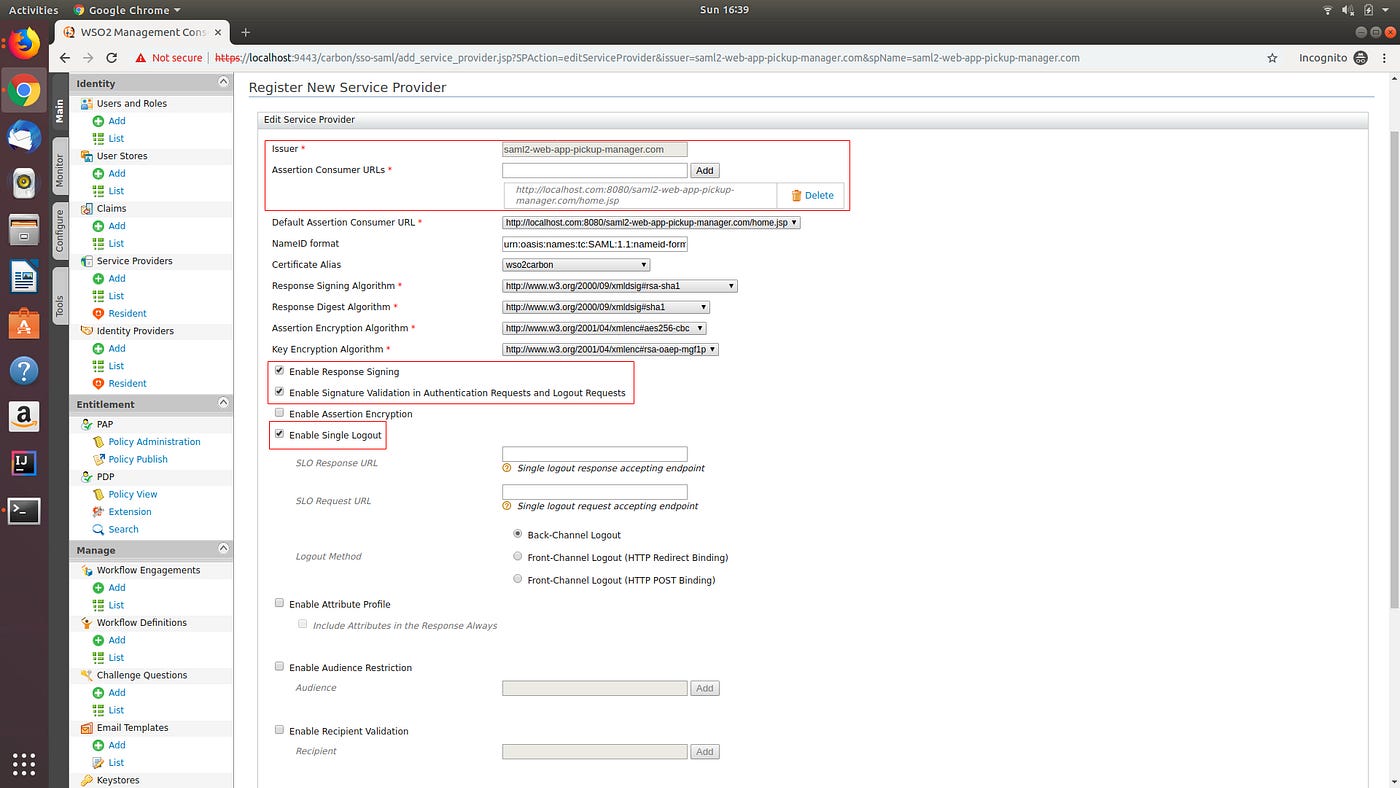
Task: Open LibreOffice Writer from the dock
Action: pos(24,276)
